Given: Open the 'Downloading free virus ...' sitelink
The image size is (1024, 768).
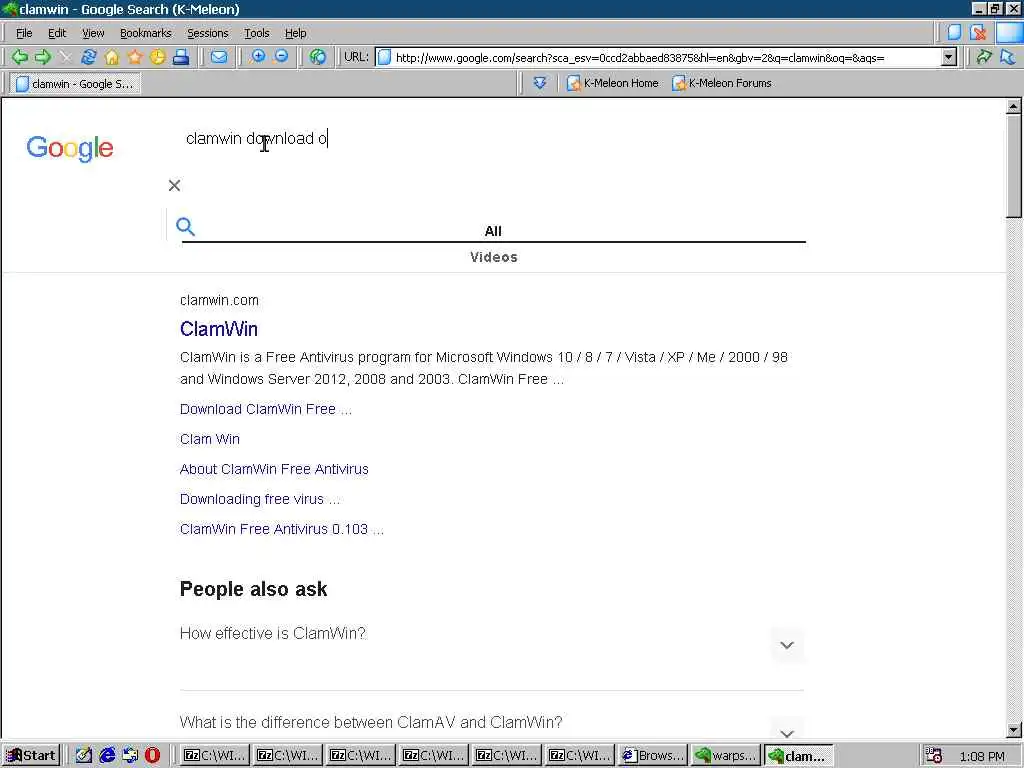Looking at the screenshot, I should pyautogui.click(x=260, y=499).
